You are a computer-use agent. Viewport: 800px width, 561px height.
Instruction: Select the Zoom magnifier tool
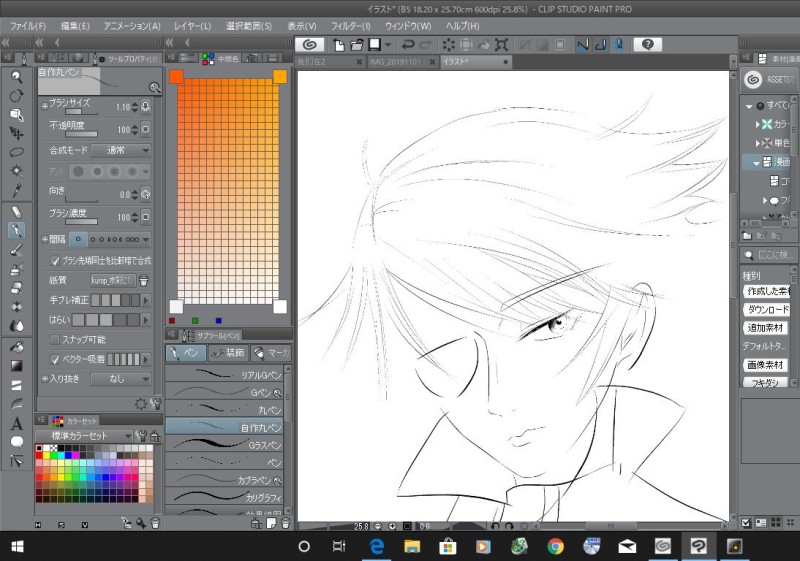(16, 76)
